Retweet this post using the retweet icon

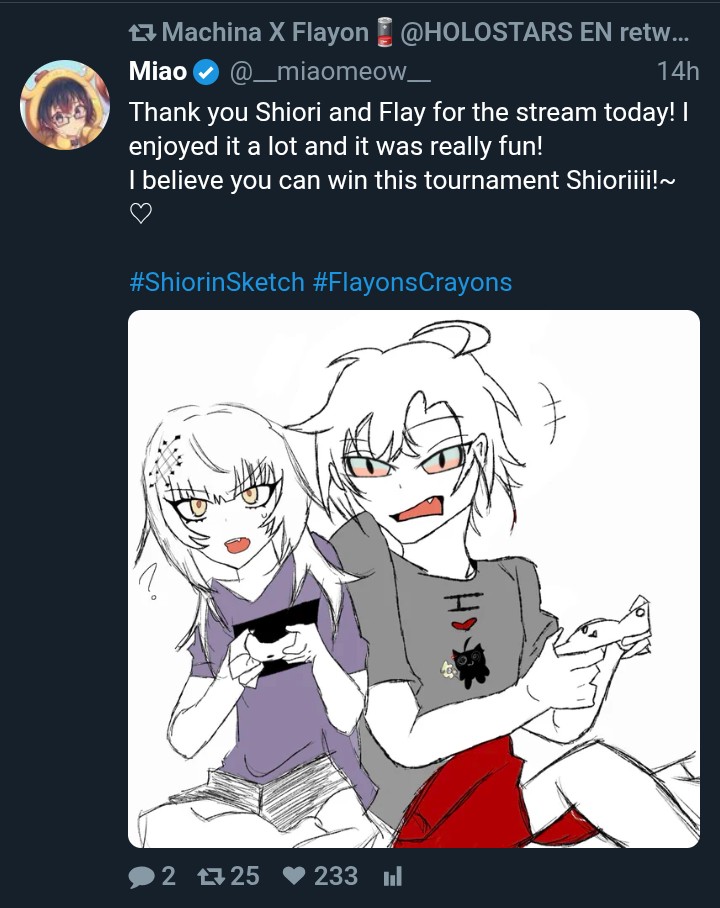tap(211, 876)
